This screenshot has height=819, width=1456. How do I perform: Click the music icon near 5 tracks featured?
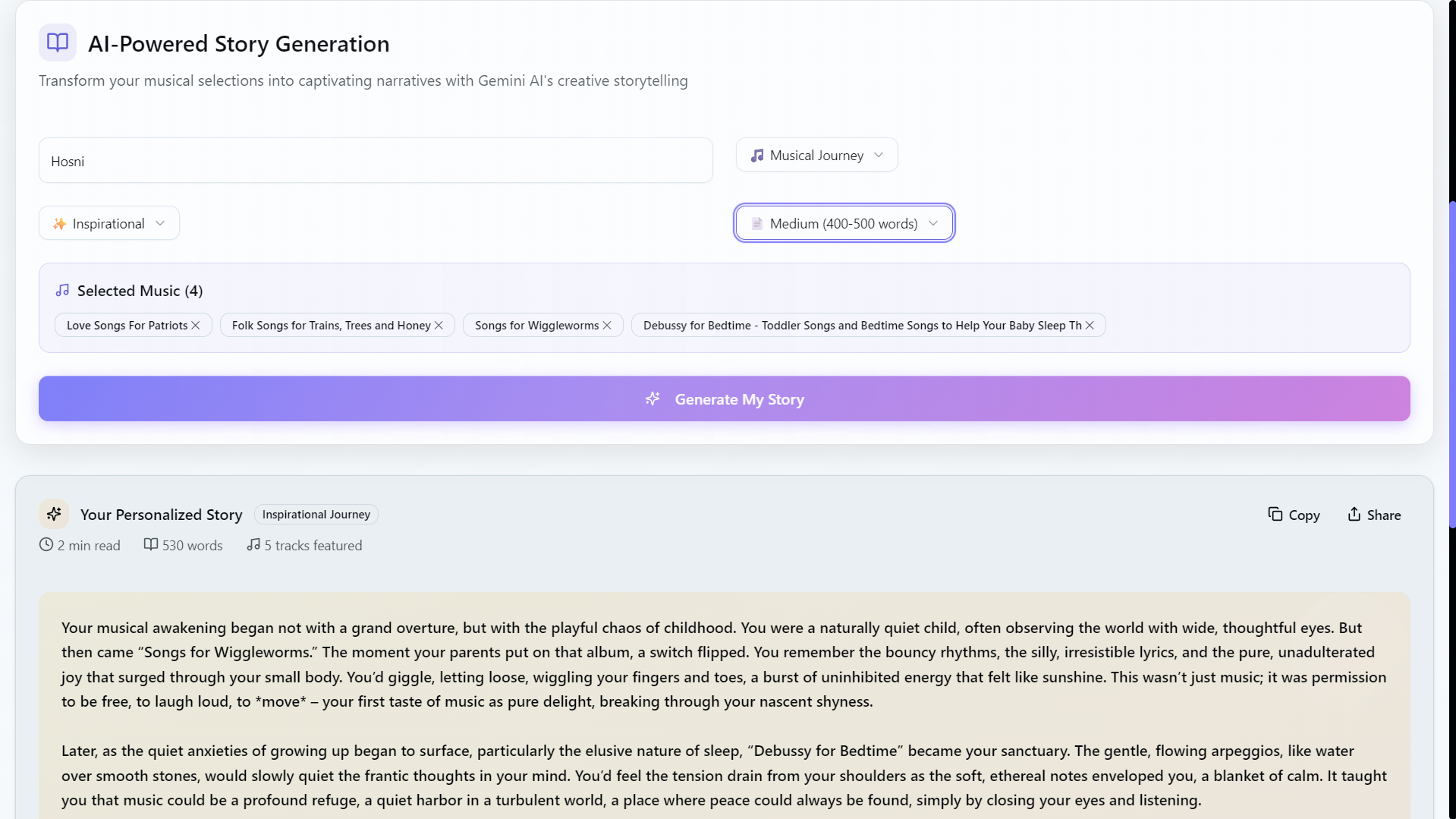[x=253, y=545]
